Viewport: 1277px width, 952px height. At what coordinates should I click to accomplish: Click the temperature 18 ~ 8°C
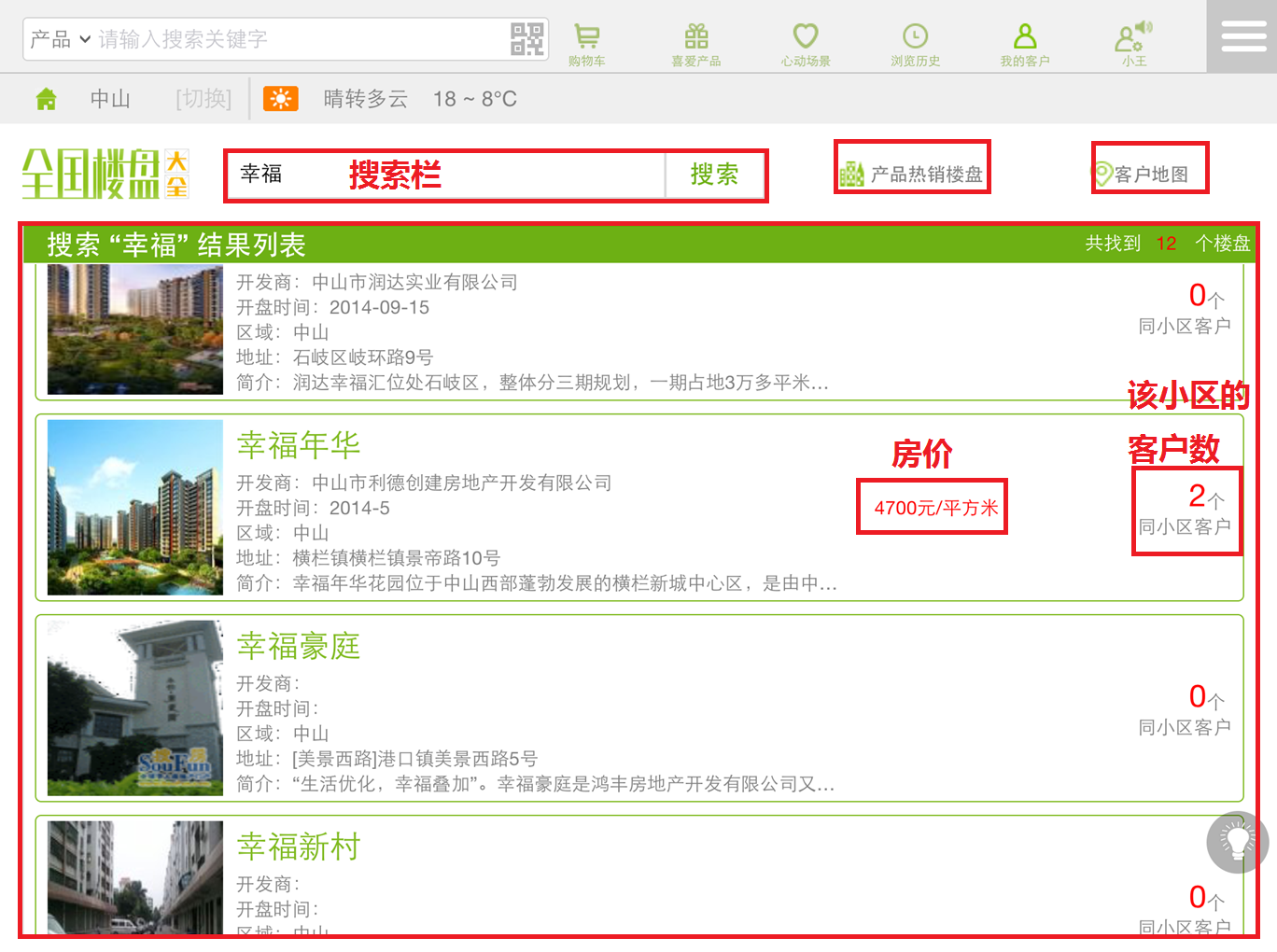[475, 99]
